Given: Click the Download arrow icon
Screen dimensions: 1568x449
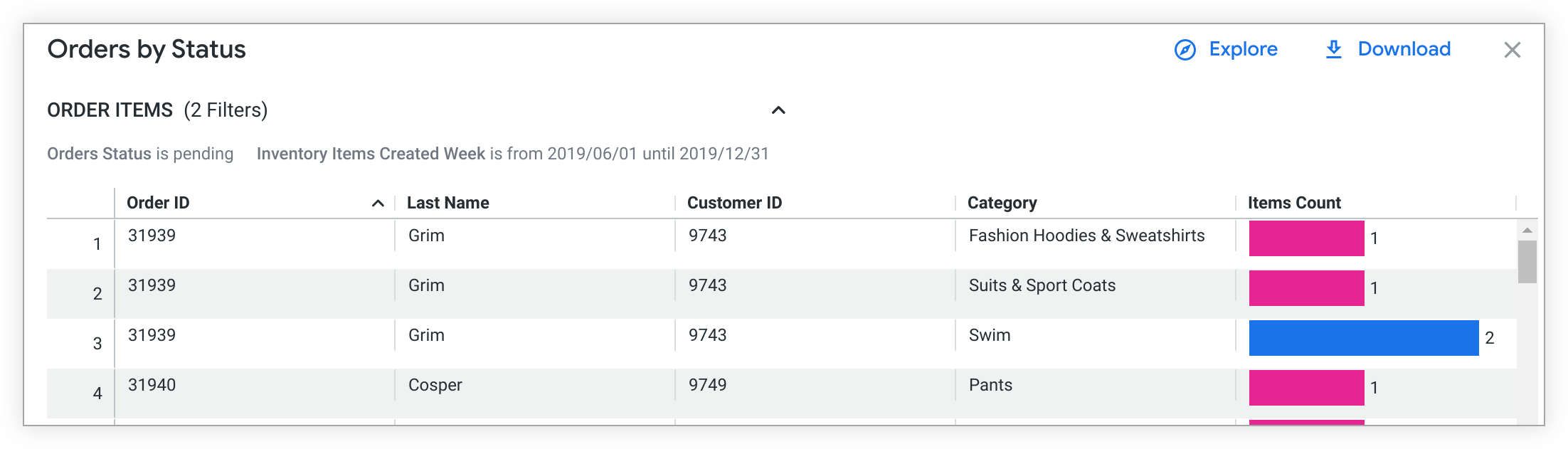Looking at the screenshot, I should click(1334, 50).
